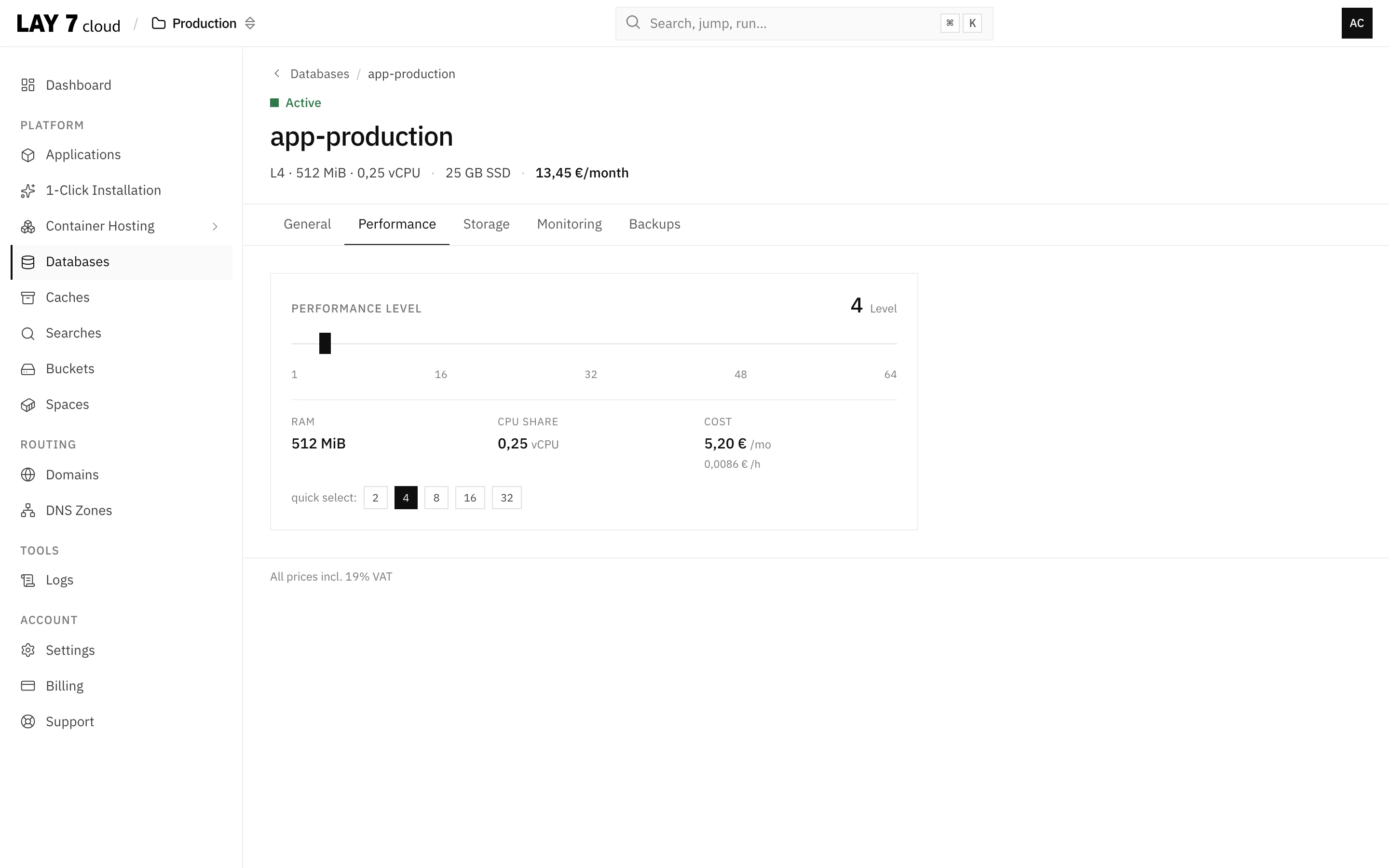The image size is (1389, 868).
Task: Click the Settings gear icon
Action: pyautogui.click(x=27, y=650)
